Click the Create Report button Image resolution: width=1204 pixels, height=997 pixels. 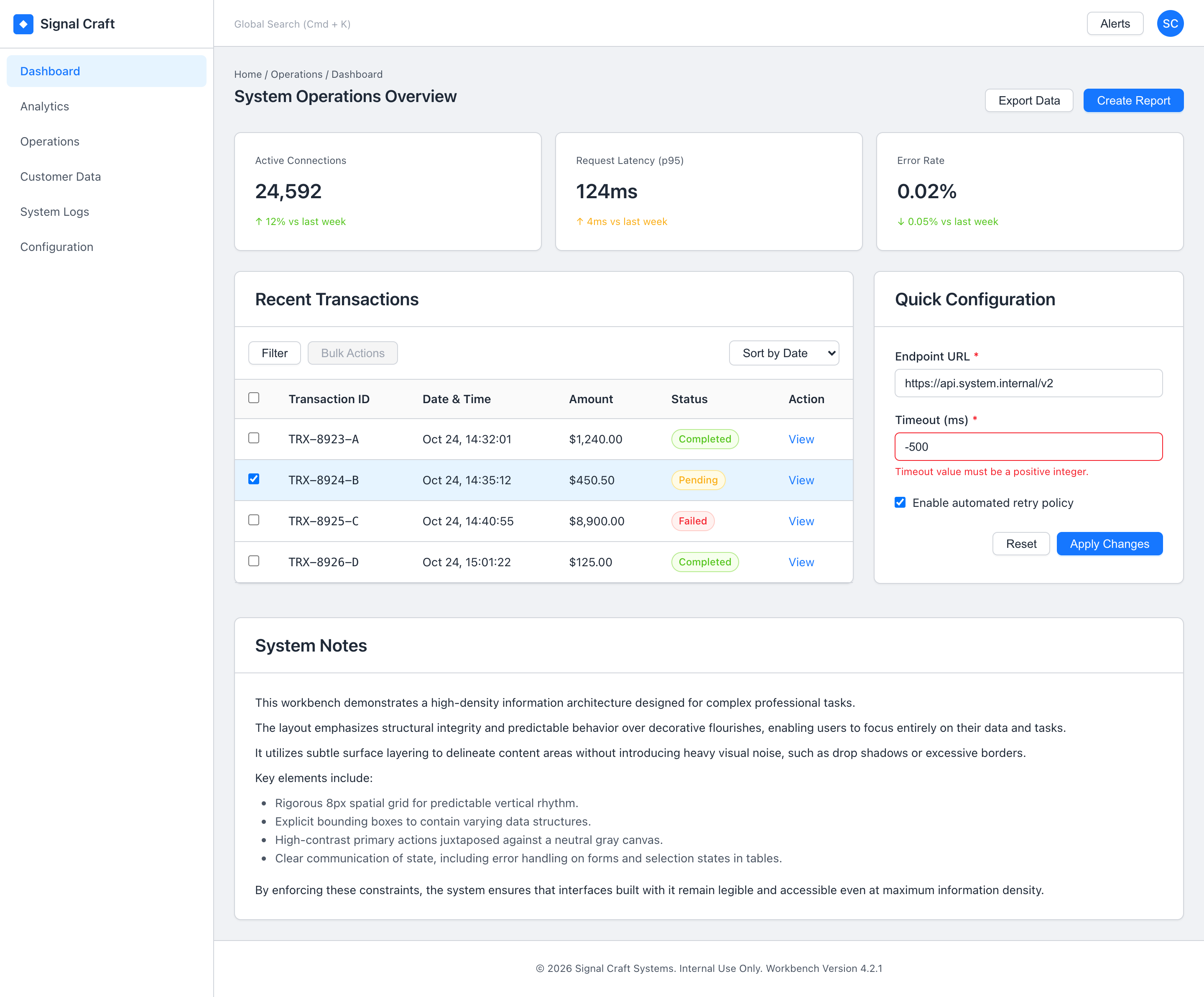coord(1133,100)
